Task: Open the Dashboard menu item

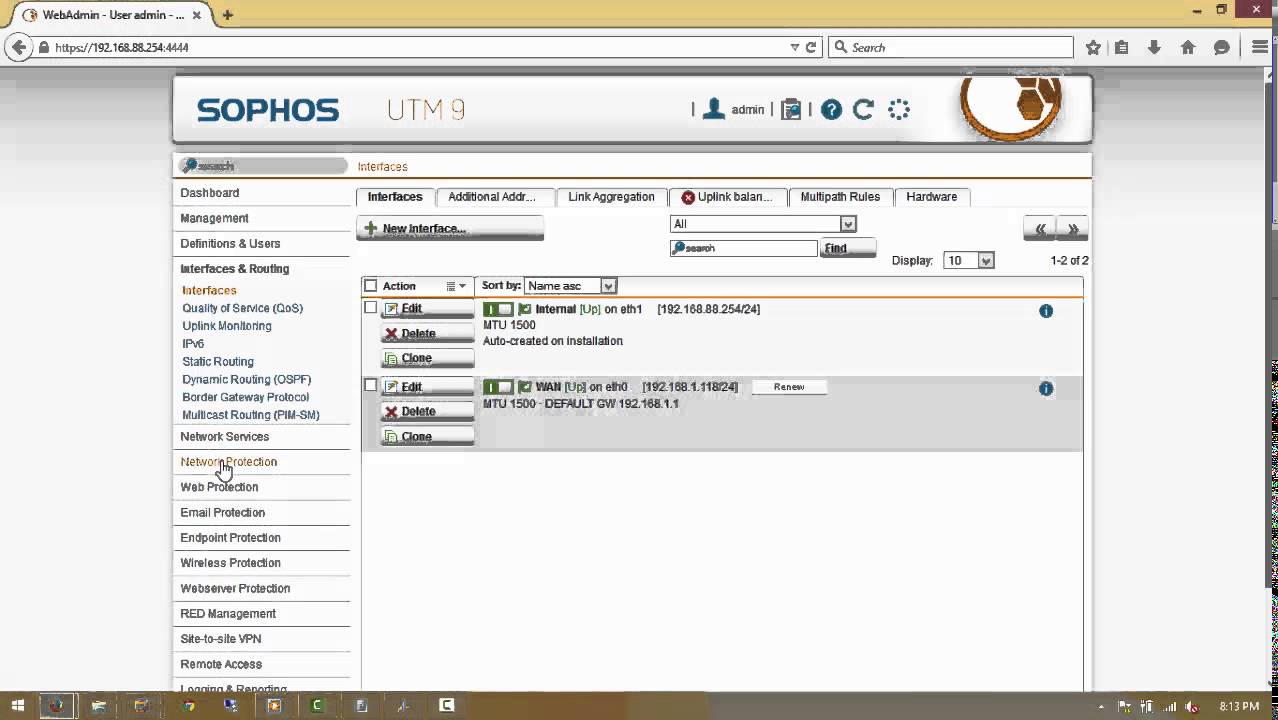Action: (x=209, y=193)
